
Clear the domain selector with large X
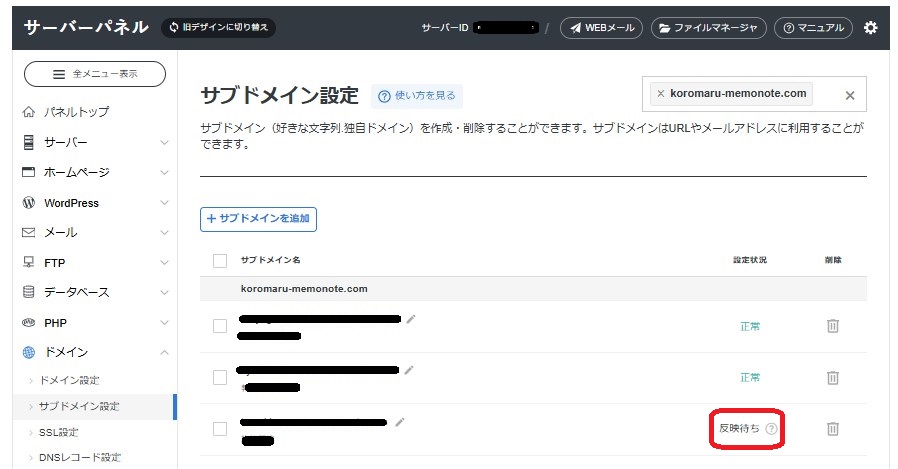coord(850,95)
